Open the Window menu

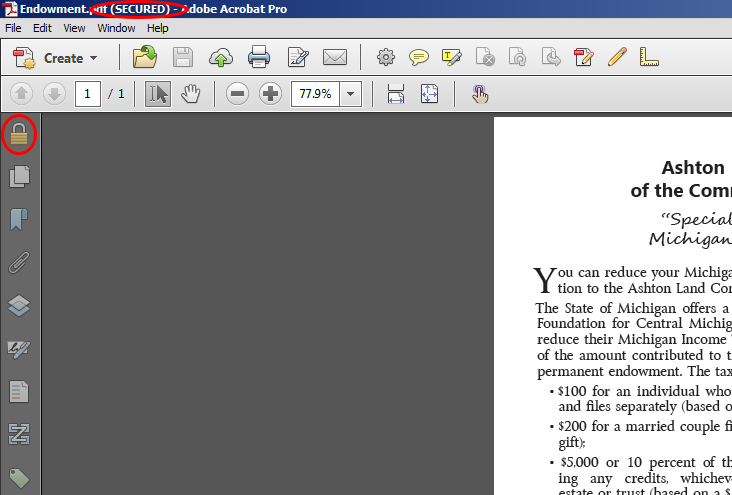coord(116,28)
